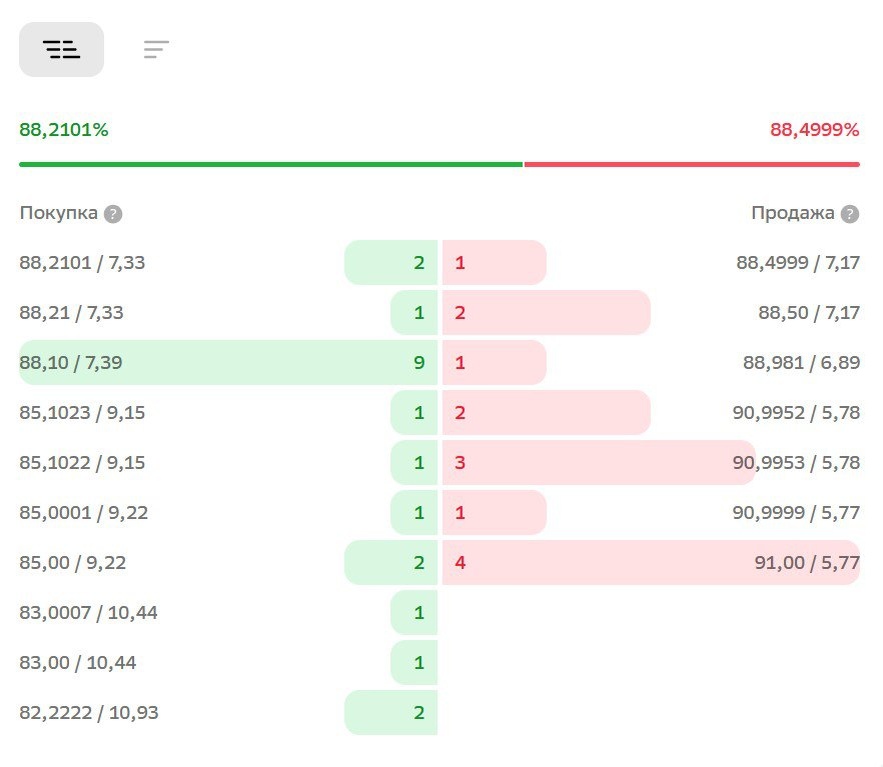Click the green part of the bid/ask ratio bar
Screen dimensions: 883x767
click(x=270, y=164)
